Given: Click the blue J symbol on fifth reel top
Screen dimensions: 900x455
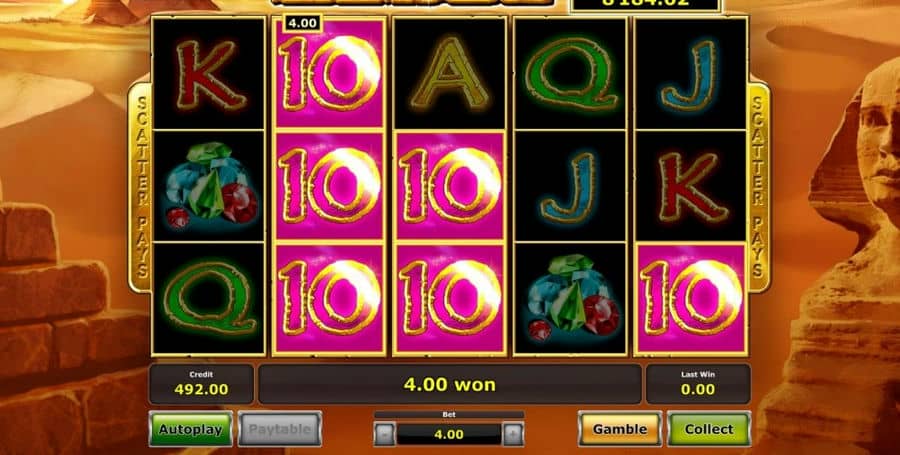Looking at the screenshot, I should pos(690,73).
